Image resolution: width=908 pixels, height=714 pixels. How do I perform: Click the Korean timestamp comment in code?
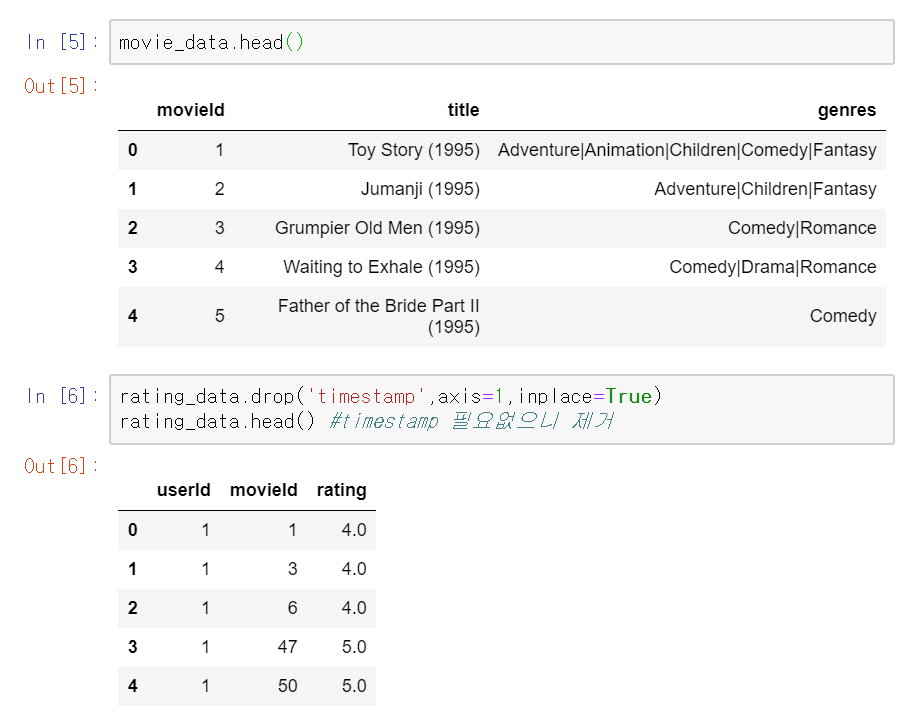point(471,421)
